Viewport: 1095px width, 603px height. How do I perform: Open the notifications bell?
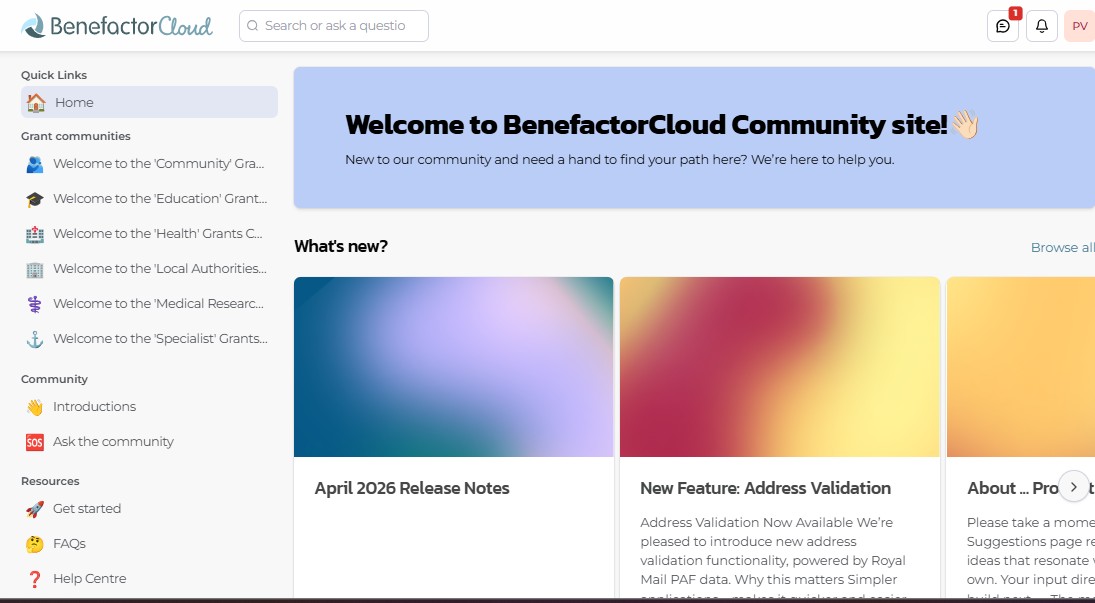click(x=1041, y=26)
